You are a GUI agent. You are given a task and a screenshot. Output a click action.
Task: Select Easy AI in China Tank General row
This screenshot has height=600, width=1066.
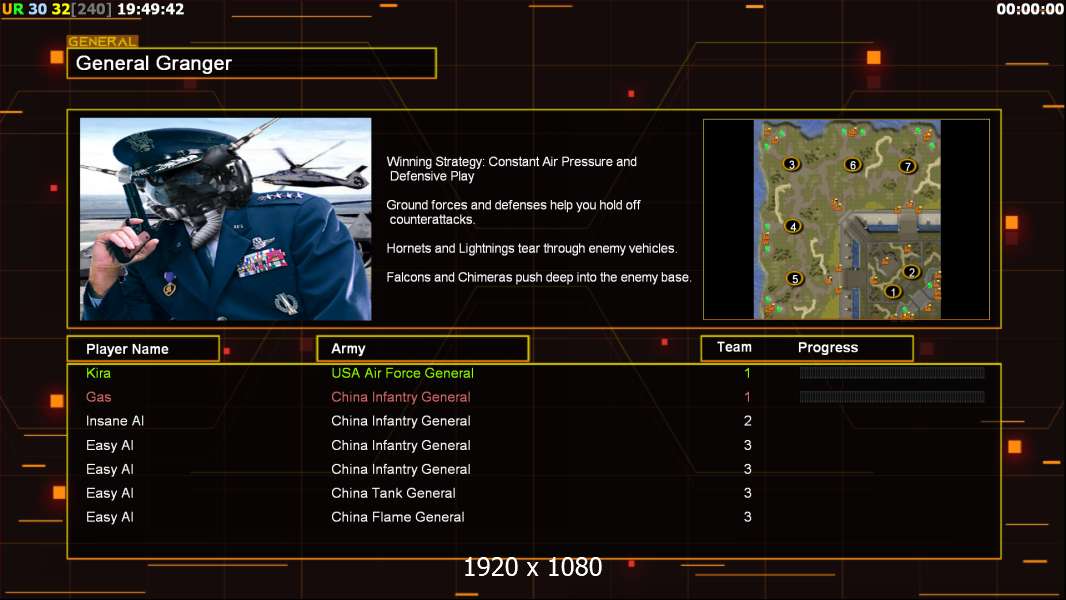(109, 493)
